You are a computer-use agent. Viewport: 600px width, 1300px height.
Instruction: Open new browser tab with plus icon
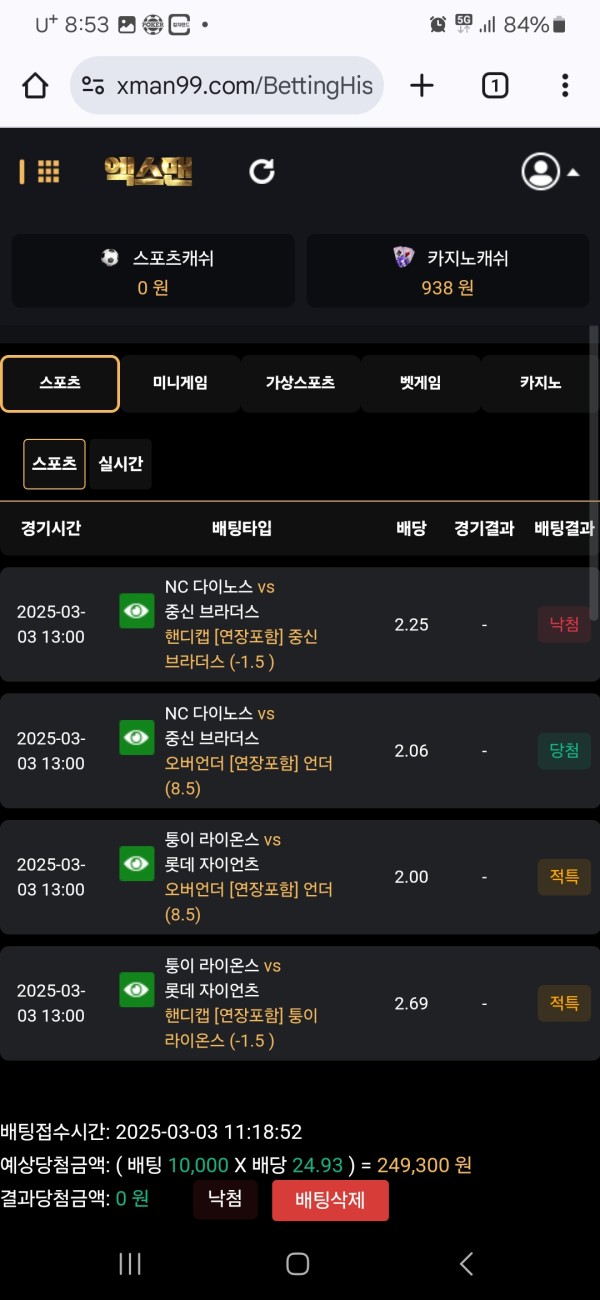422,86
